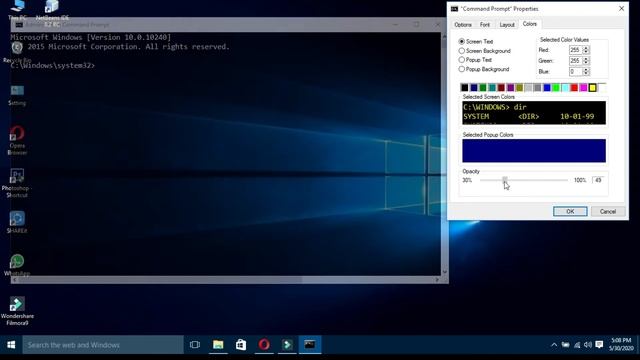The width and height of the screenshot is (640, 360).
Task: Click Command Prompt window scrollbar up arrow
Action: click(x=444, y=37)
